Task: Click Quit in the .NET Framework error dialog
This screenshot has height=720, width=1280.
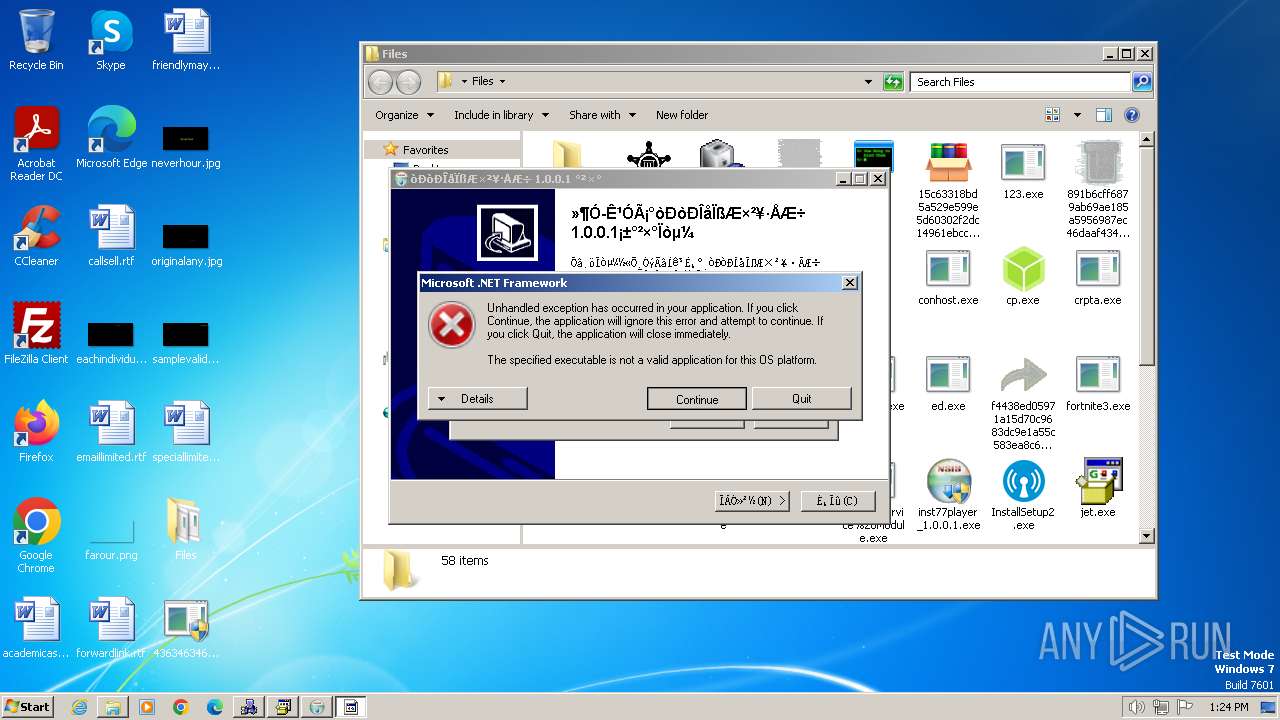Action: coord(802,398)
